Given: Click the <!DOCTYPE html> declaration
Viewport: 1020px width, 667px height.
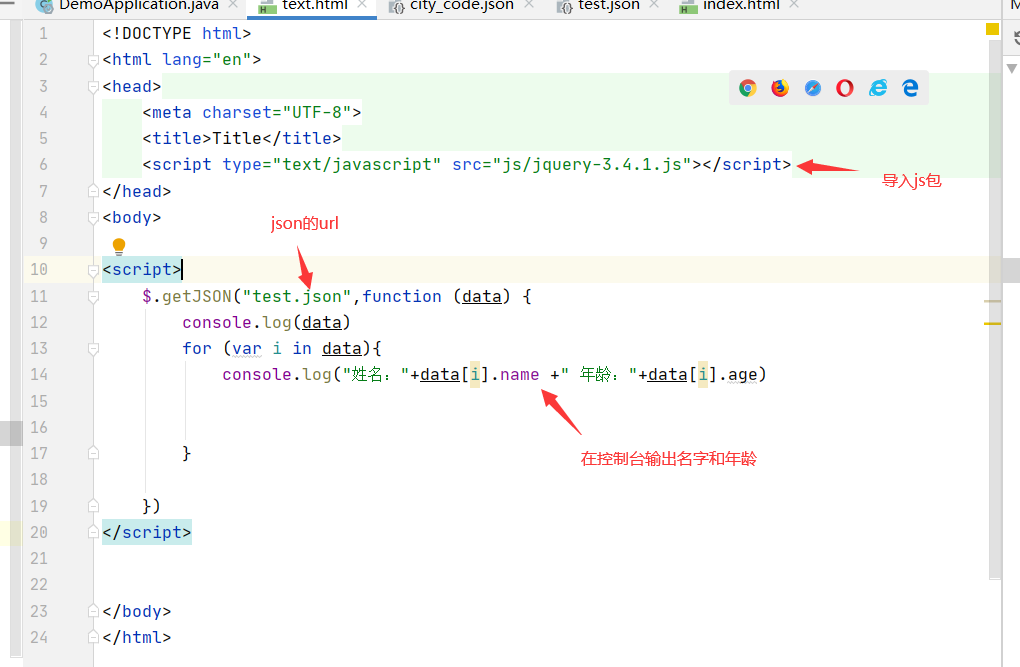Looking at the screenshot, I should click(177, 34).
